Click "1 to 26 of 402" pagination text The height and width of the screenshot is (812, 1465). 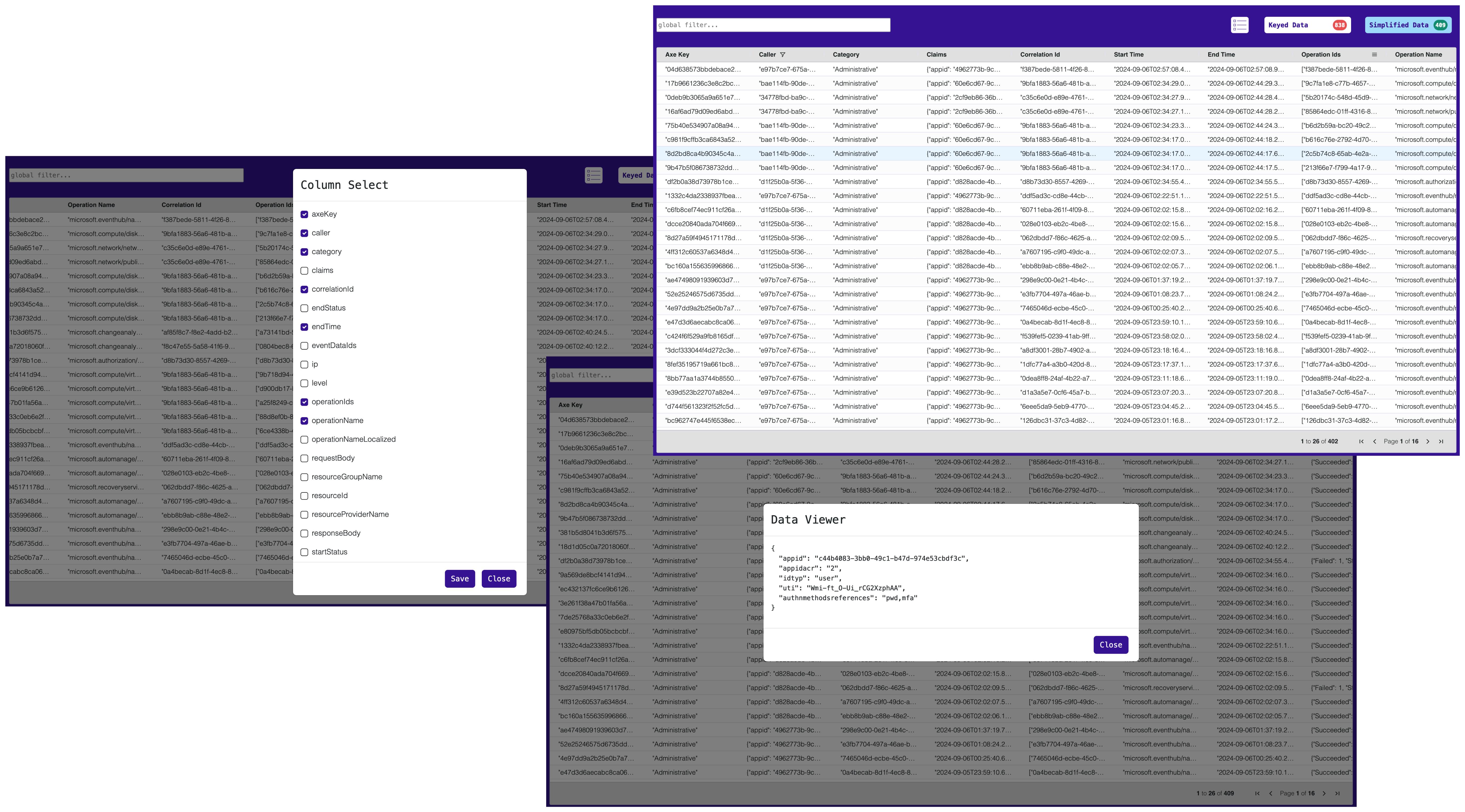pos(1319,441)
